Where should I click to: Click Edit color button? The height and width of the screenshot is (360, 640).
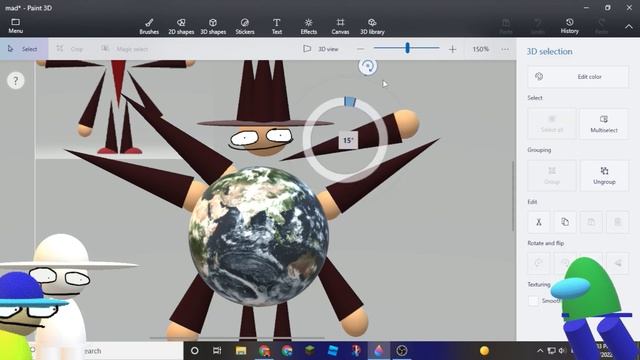point(578,76)
